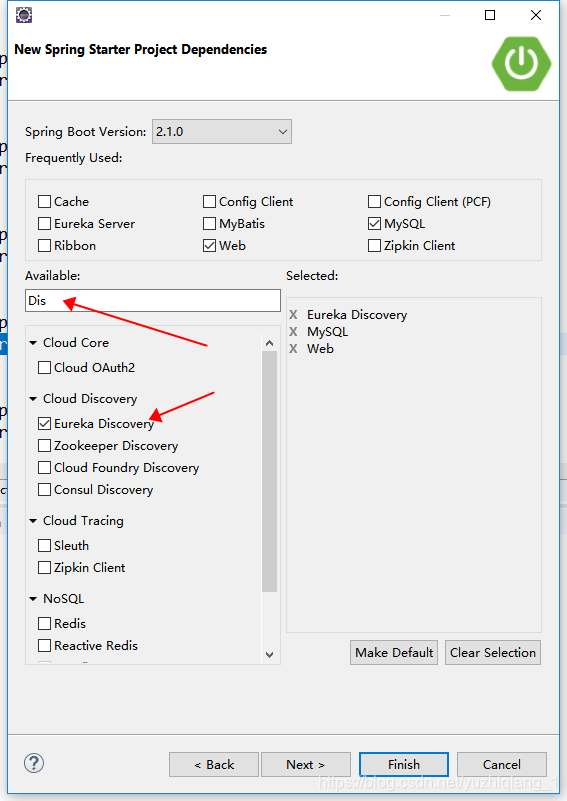Uncheck the frequently used MySQL checkbox

click(374, 224)
